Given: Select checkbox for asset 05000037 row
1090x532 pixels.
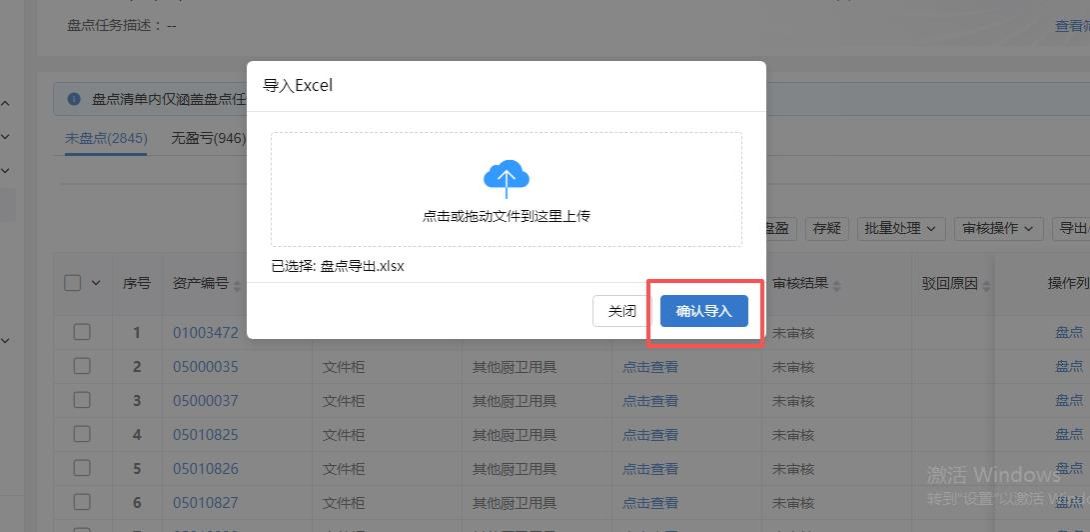Looking at the screenshot, I should pyautogui.click(x=82, y=401).
